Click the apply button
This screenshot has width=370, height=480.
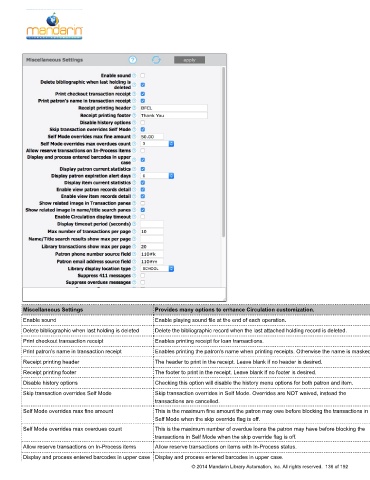[x=189, y=60]
